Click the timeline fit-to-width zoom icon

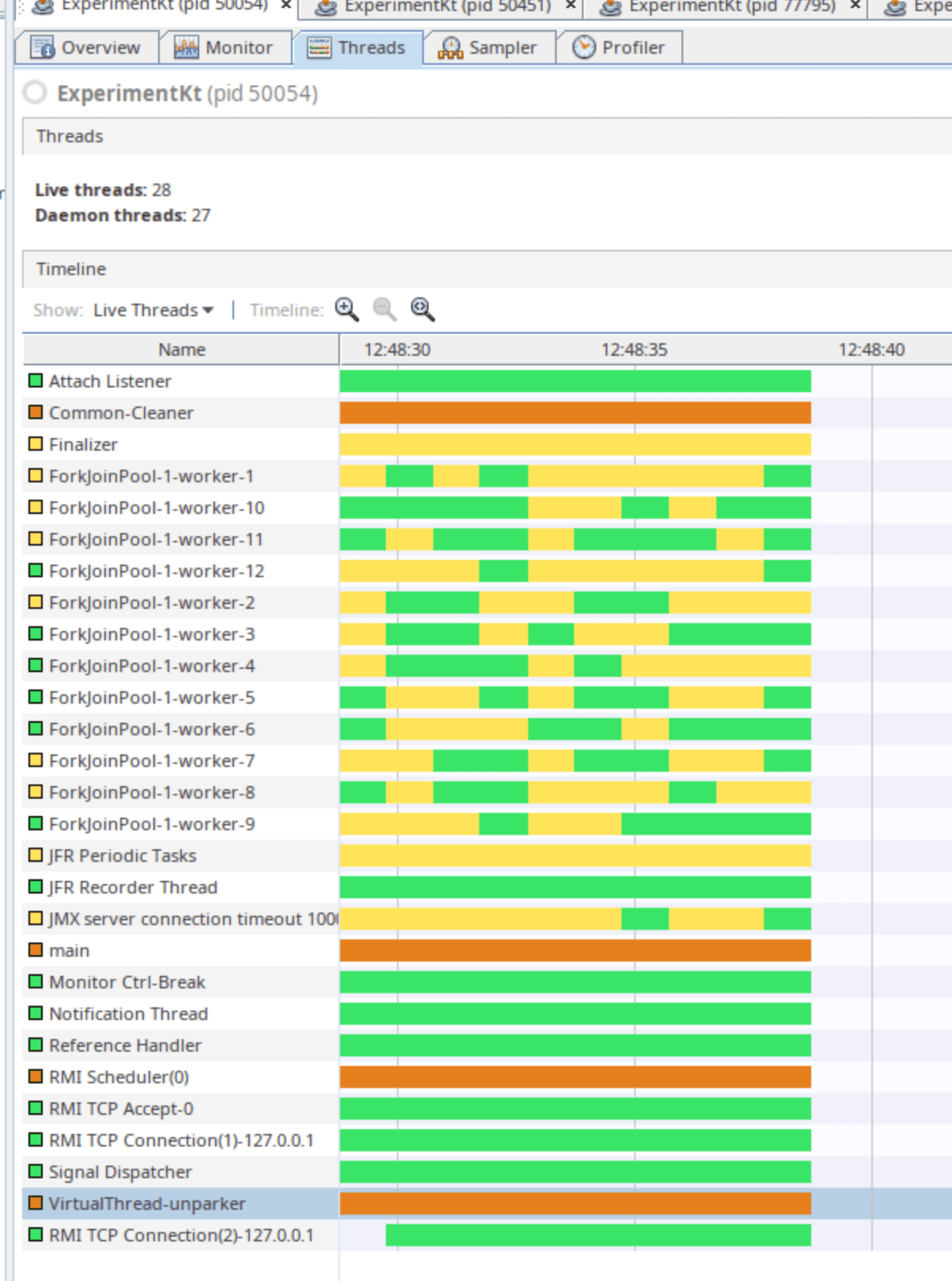point(422,309)
